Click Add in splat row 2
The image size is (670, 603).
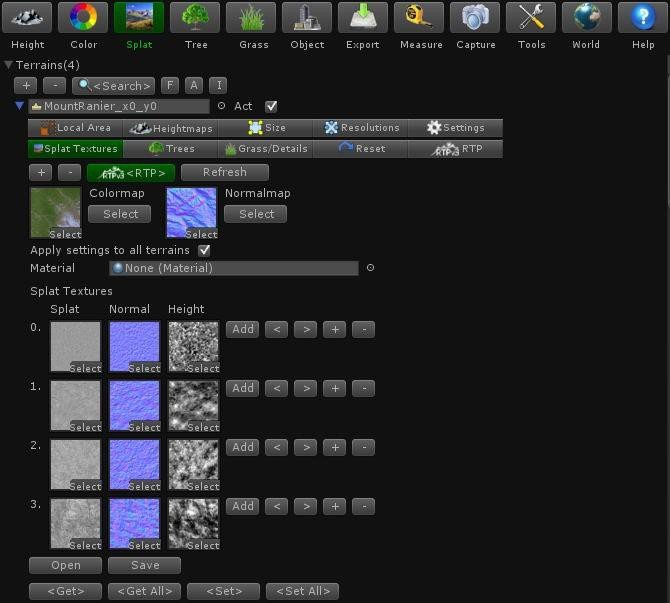tap(242, 447)
